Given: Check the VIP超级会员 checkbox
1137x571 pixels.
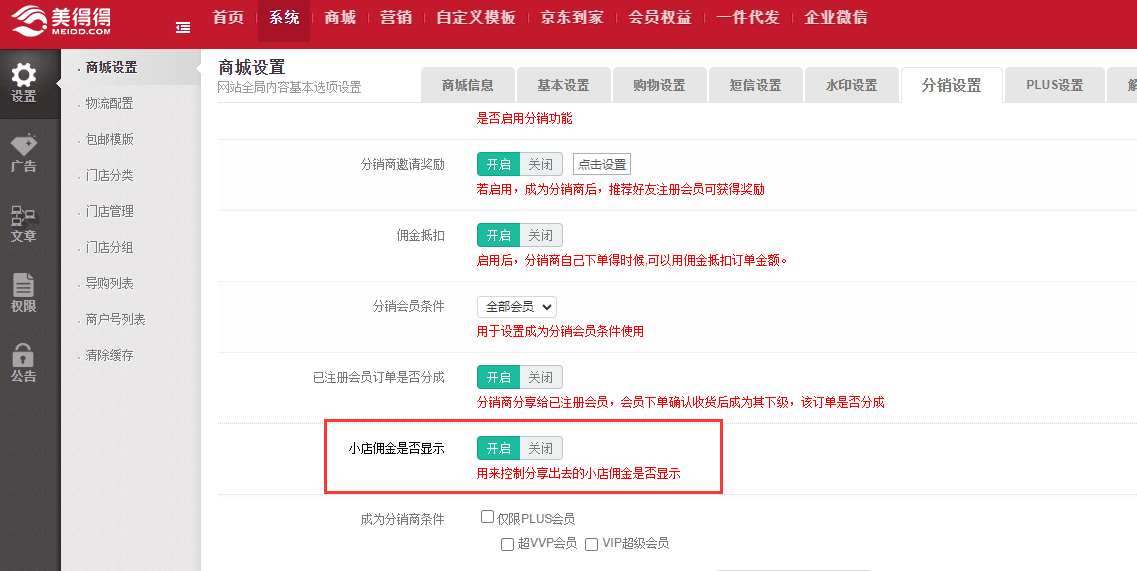Looking at the screenshot, I should (592, 544).
